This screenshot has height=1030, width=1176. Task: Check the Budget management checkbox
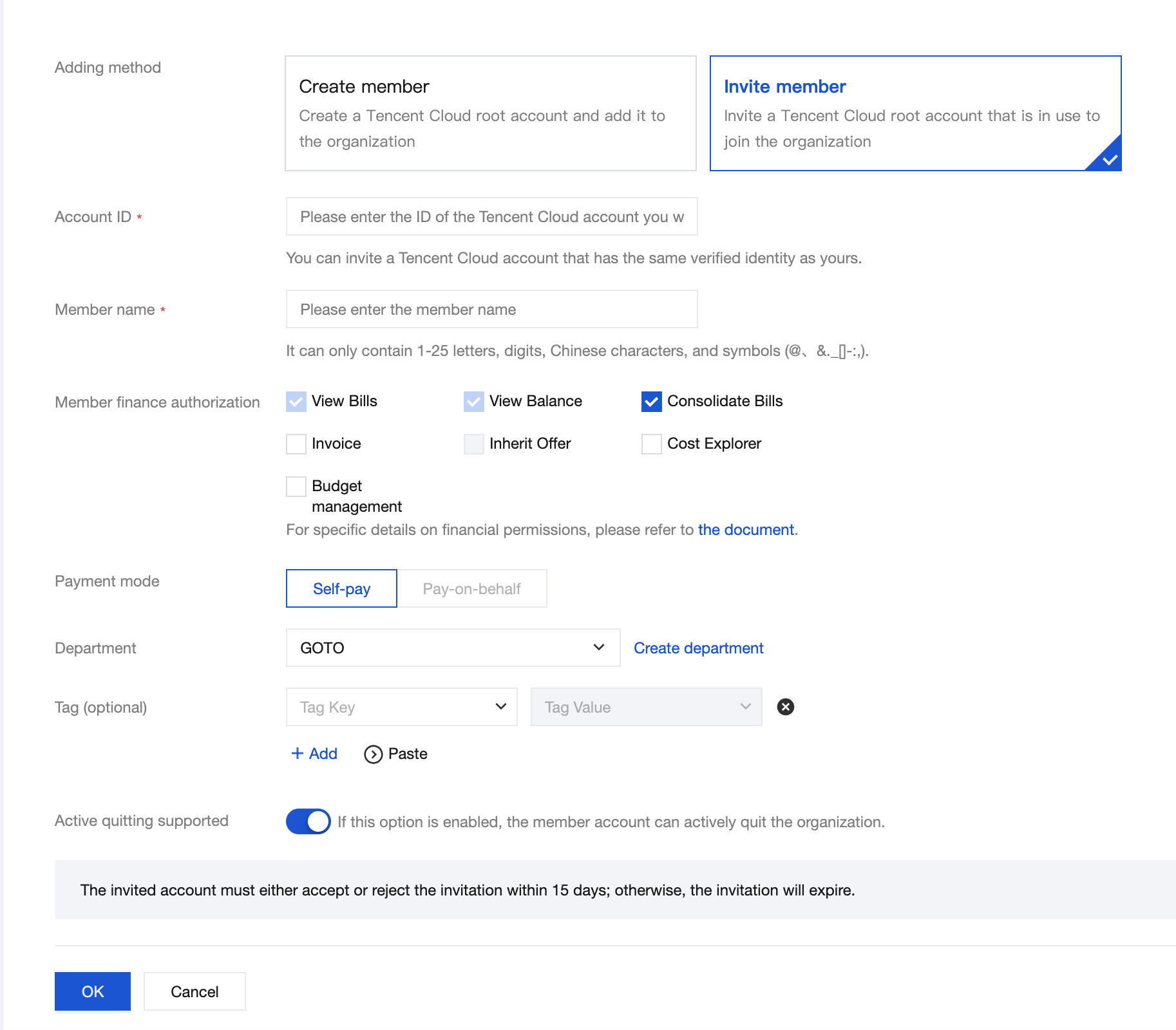click(296, 486)
